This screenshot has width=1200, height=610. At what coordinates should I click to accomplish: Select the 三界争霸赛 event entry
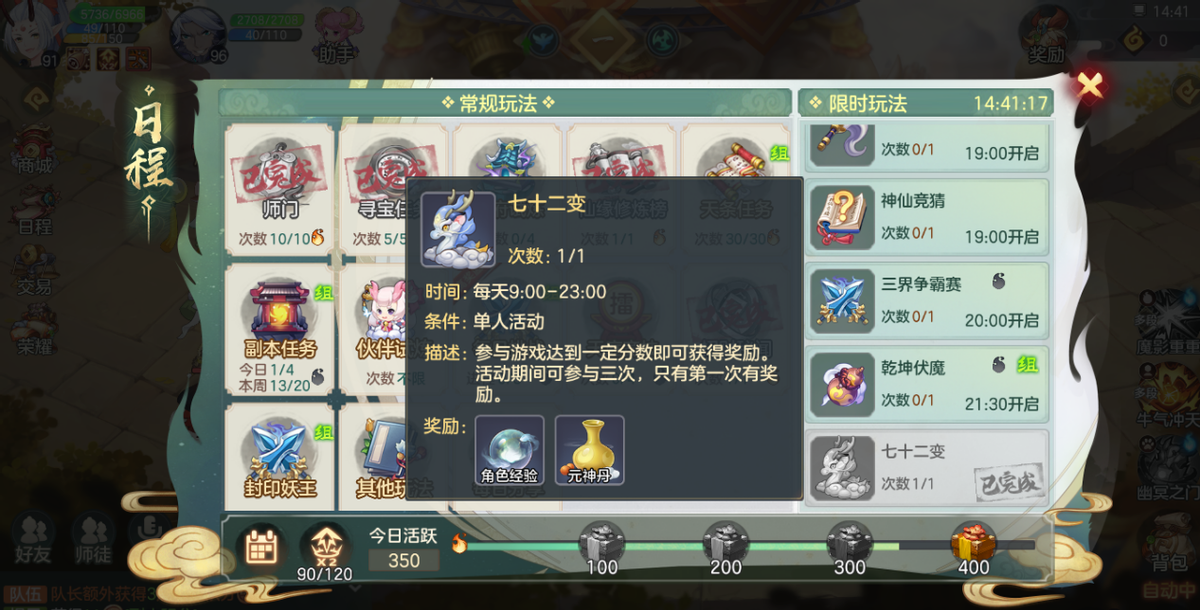click(927, 300)
